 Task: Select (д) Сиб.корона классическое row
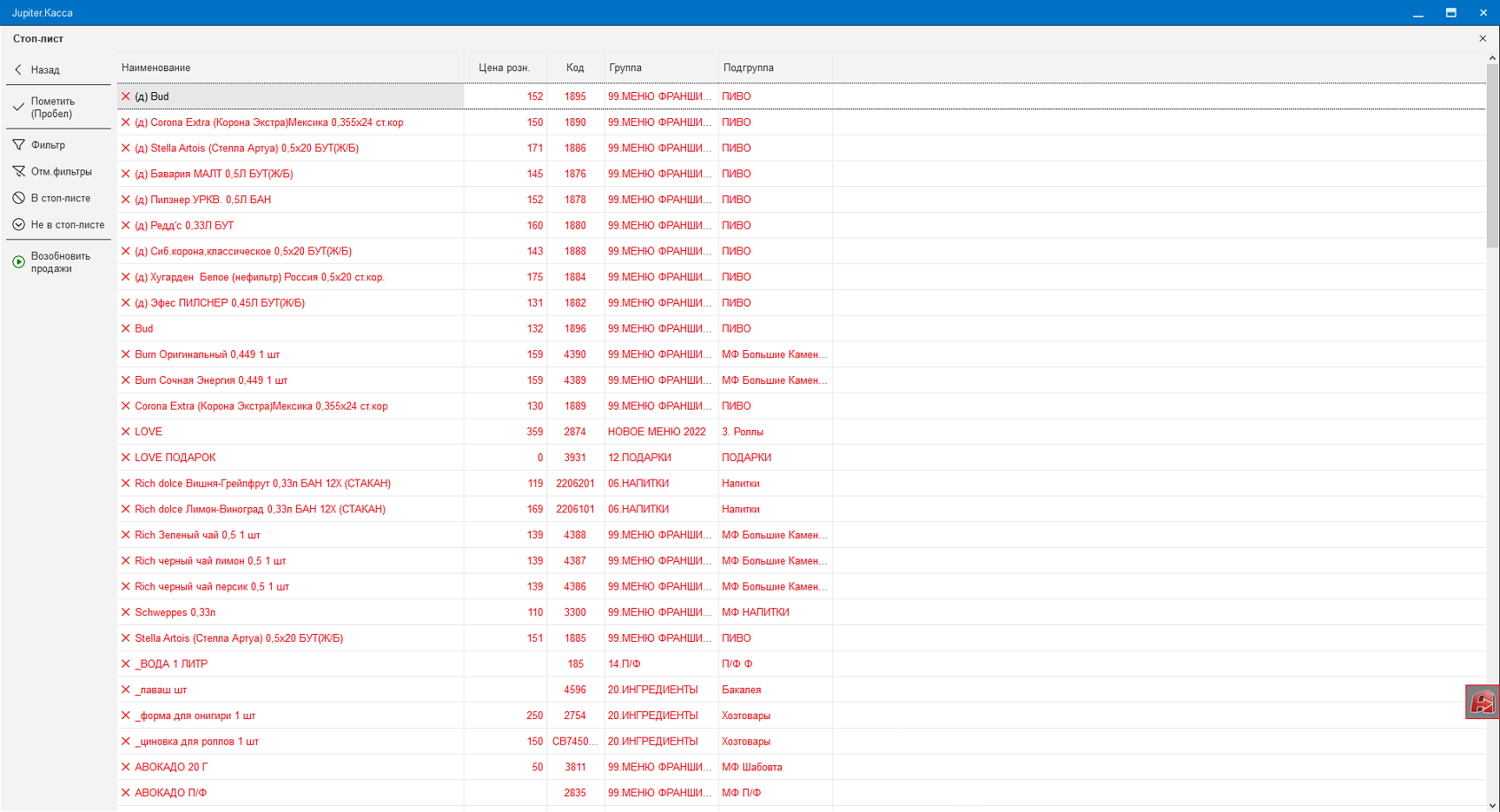[801, 251]
